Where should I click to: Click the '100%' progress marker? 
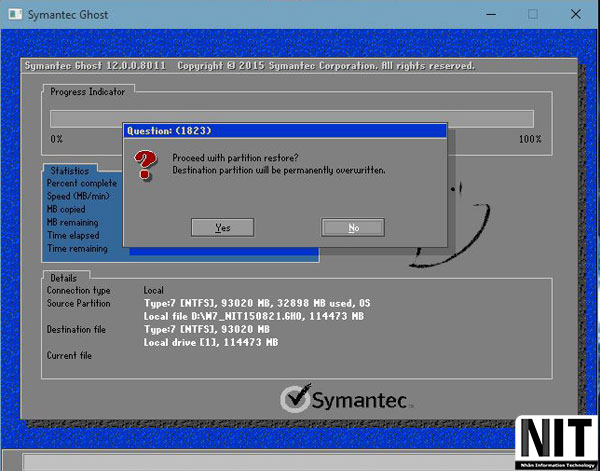530,139
